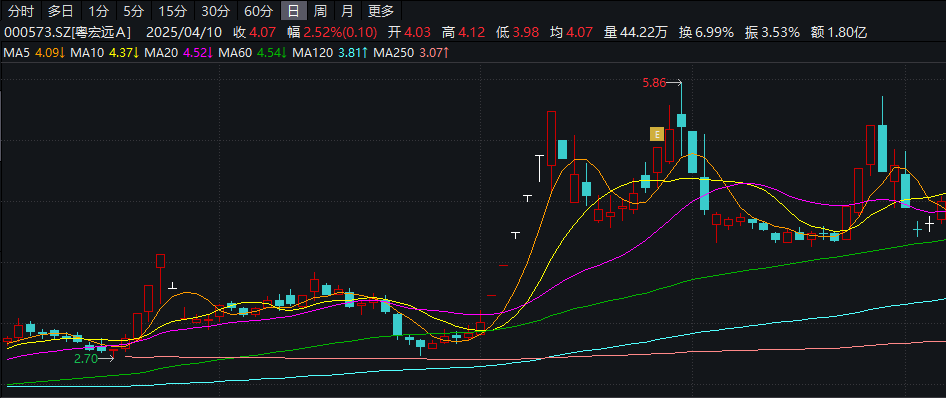Expand the 更多 more periods menu
Image resolution: width=946 pixels, height=398 pixels.
click(x=381, y=11)
